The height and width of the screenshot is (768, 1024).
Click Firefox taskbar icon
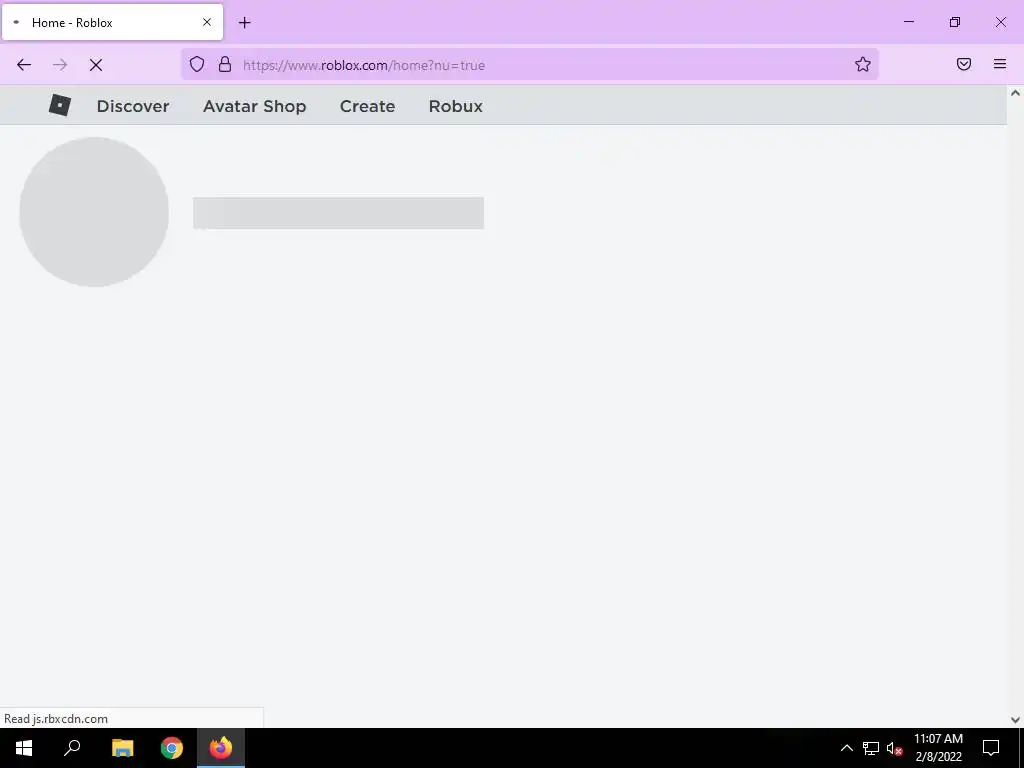[221, 748]
